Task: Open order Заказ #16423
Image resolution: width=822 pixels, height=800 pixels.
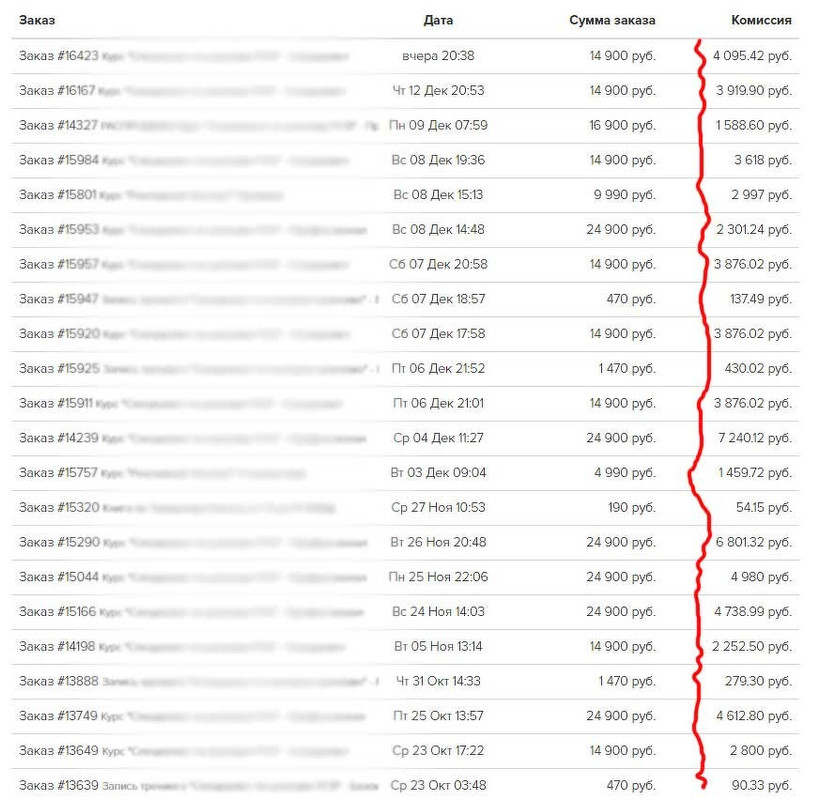Action: point(58,56)
